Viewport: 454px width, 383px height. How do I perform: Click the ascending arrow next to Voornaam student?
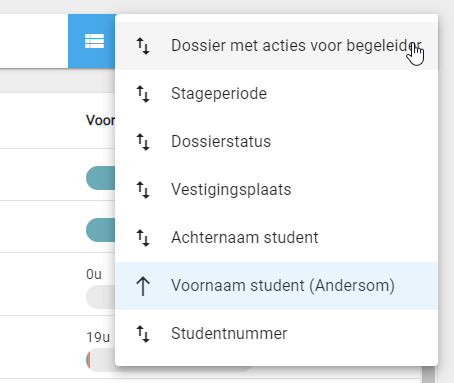[143, 286]
